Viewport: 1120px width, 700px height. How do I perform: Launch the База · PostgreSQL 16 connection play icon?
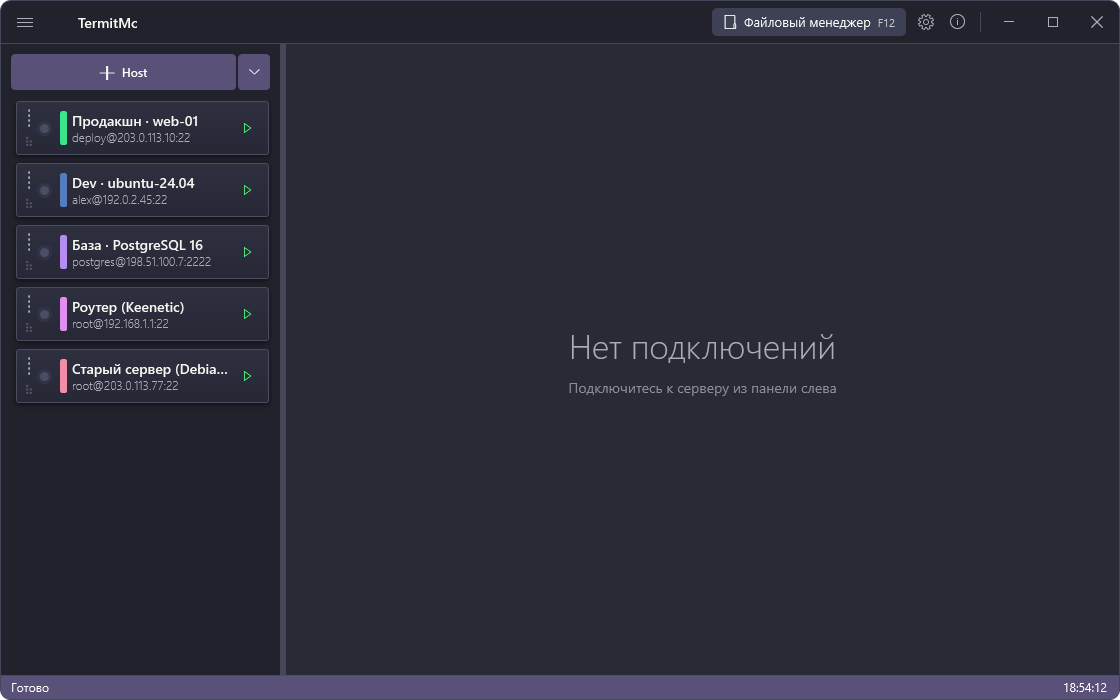click(247, 252)
